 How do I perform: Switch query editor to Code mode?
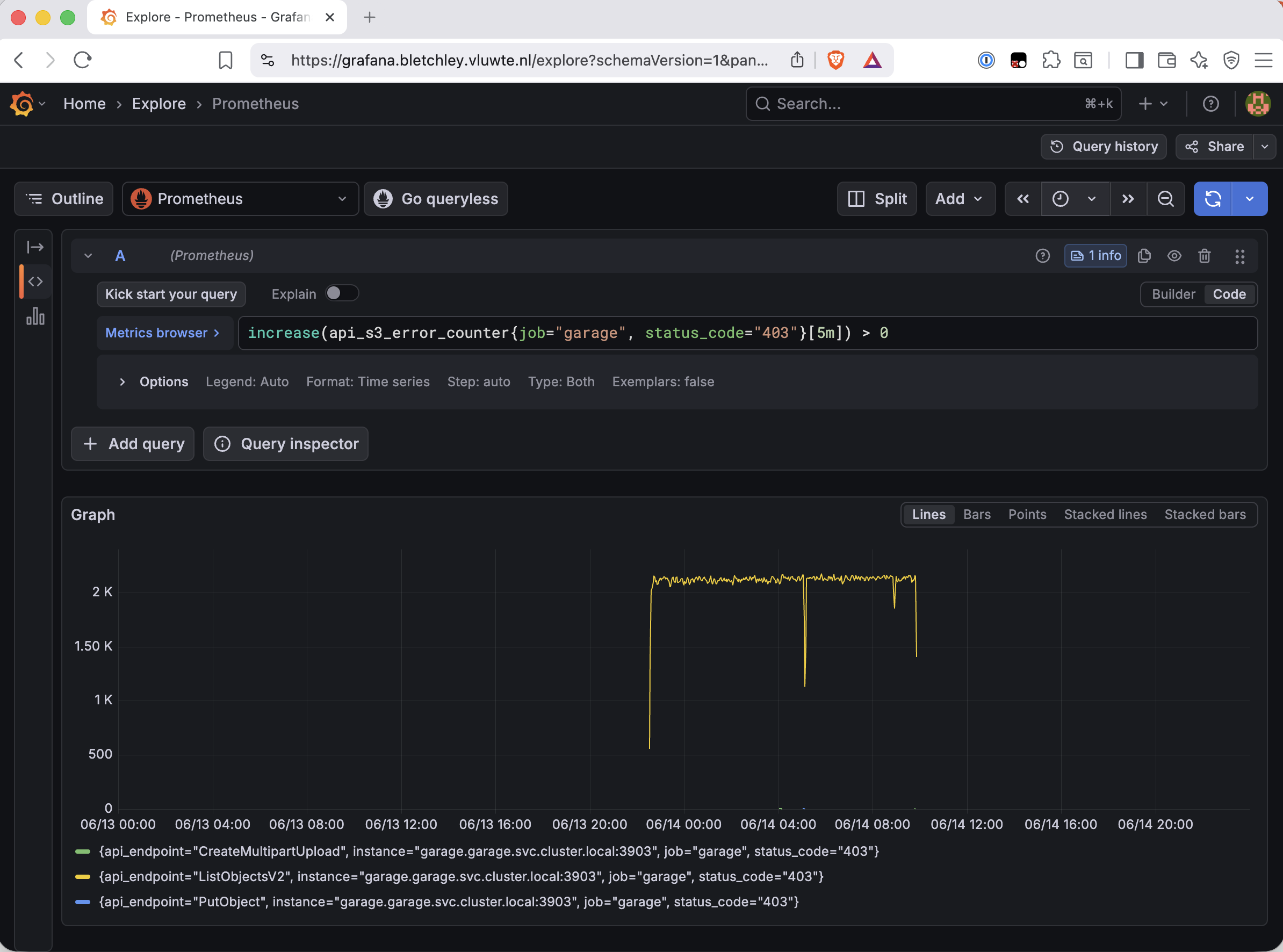pyautogui.click(x=1229, y=294)
